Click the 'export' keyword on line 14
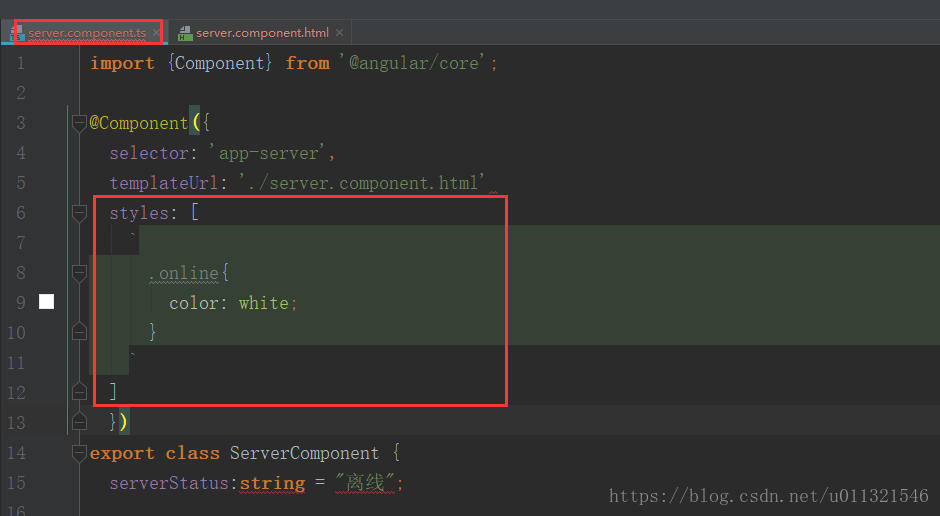Viewport: 940px width, 516px height. (122, 453)
